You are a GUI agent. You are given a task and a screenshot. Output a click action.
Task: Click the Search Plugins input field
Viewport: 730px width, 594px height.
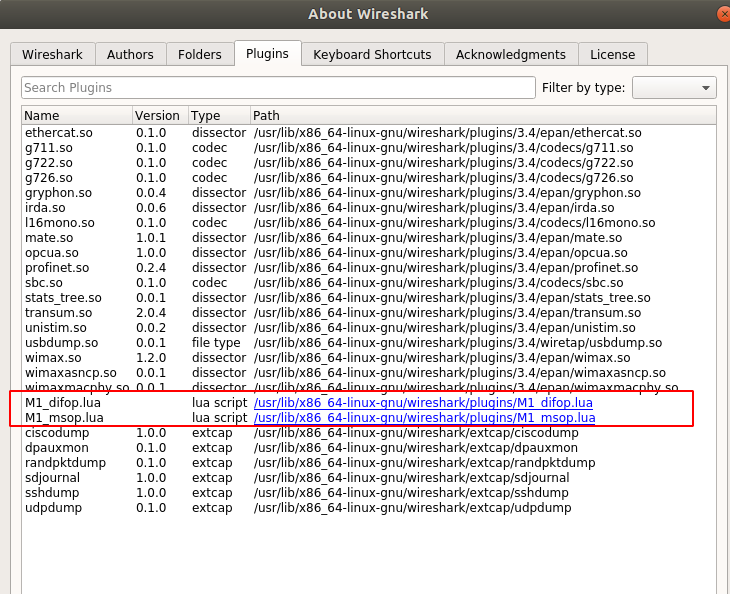[278, 88]
